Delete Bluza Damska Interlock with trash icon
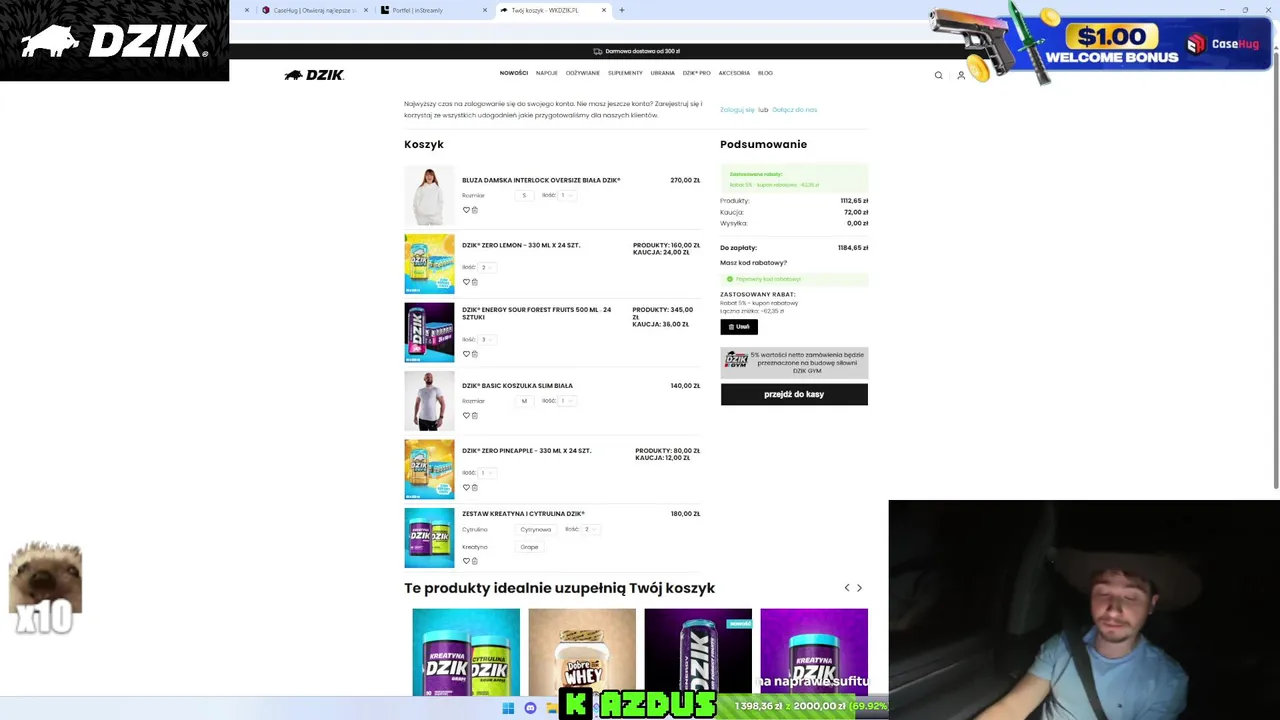The image size is (1280, 720). [x=475, y=210]
